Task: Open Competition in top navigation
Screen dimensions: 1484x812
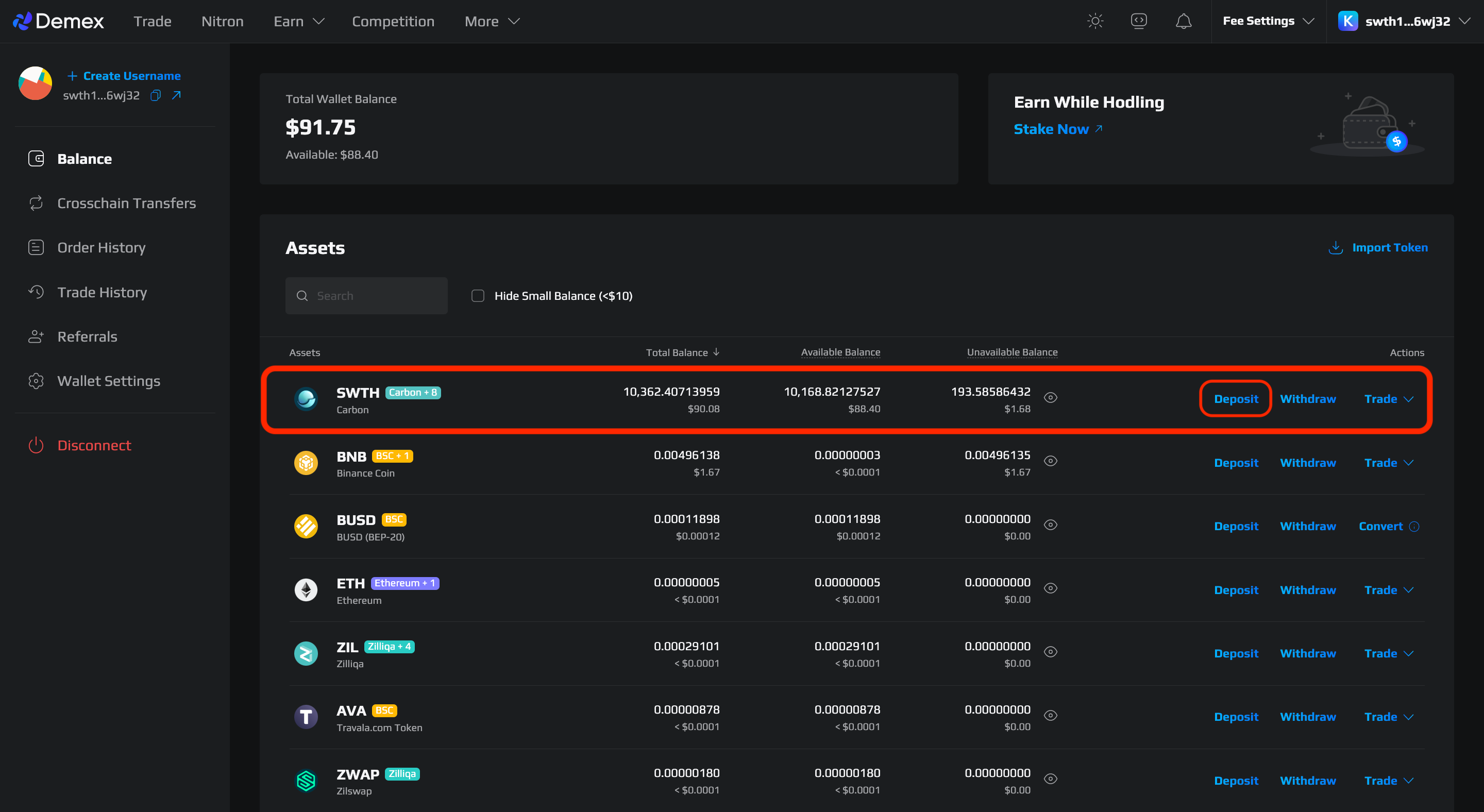Action: (x=393, y=21)
